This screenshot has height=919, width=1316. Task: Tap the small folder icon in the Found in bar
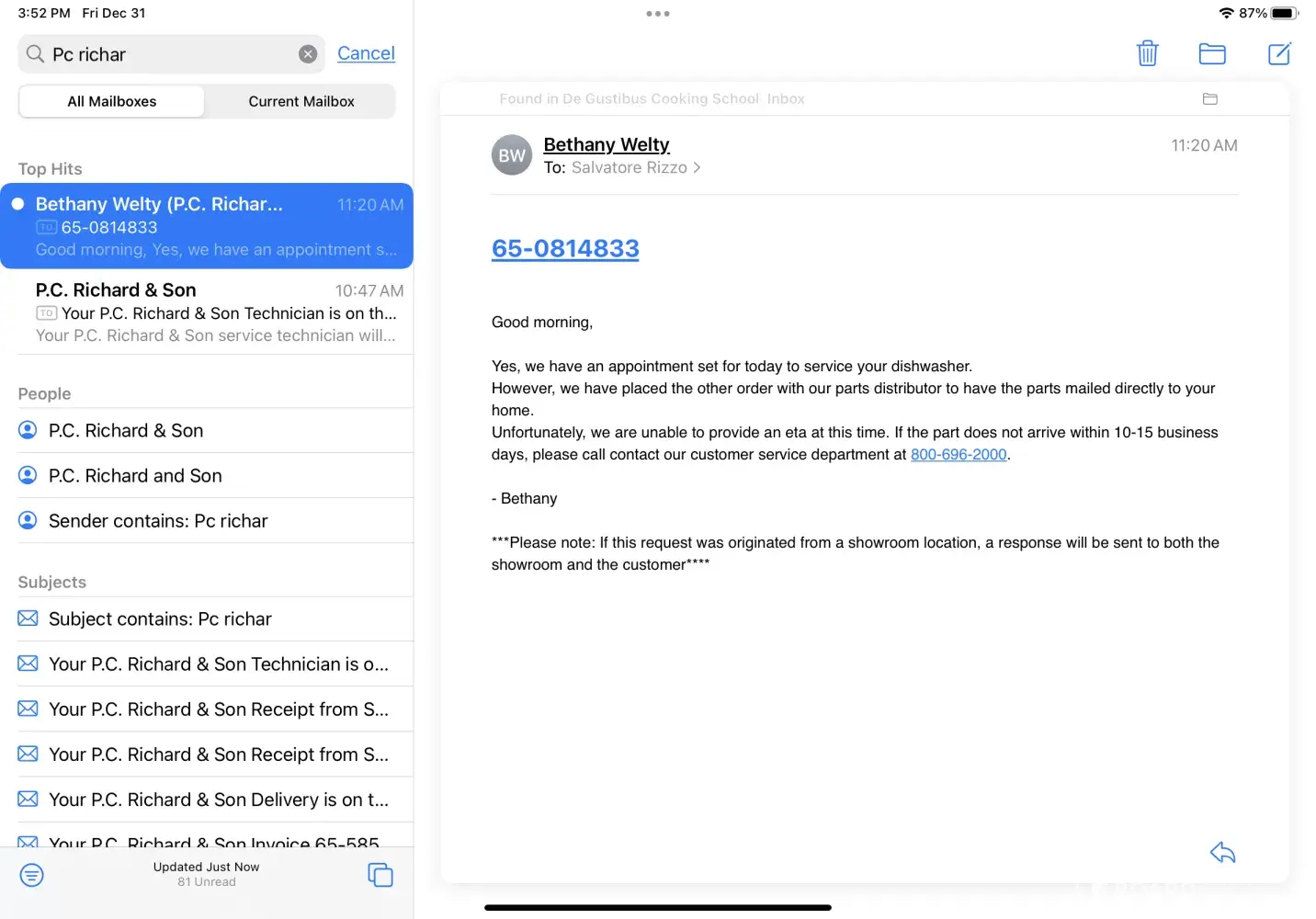pyautogui.click(x=1210, y=99)
